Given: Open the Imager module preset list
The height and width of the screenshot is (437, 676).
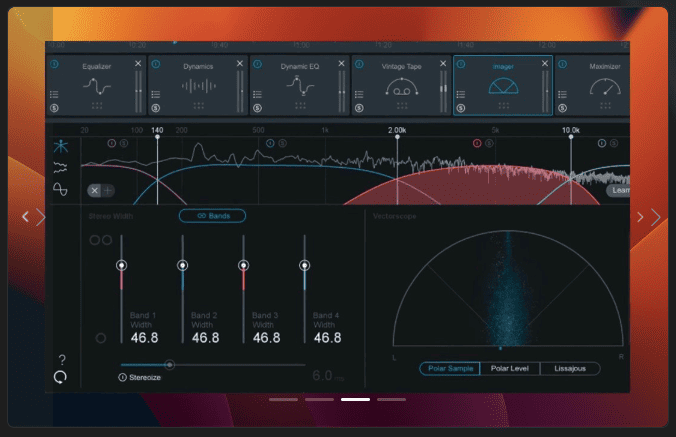Looking at the screenshot, I should (x=461, y=94).
